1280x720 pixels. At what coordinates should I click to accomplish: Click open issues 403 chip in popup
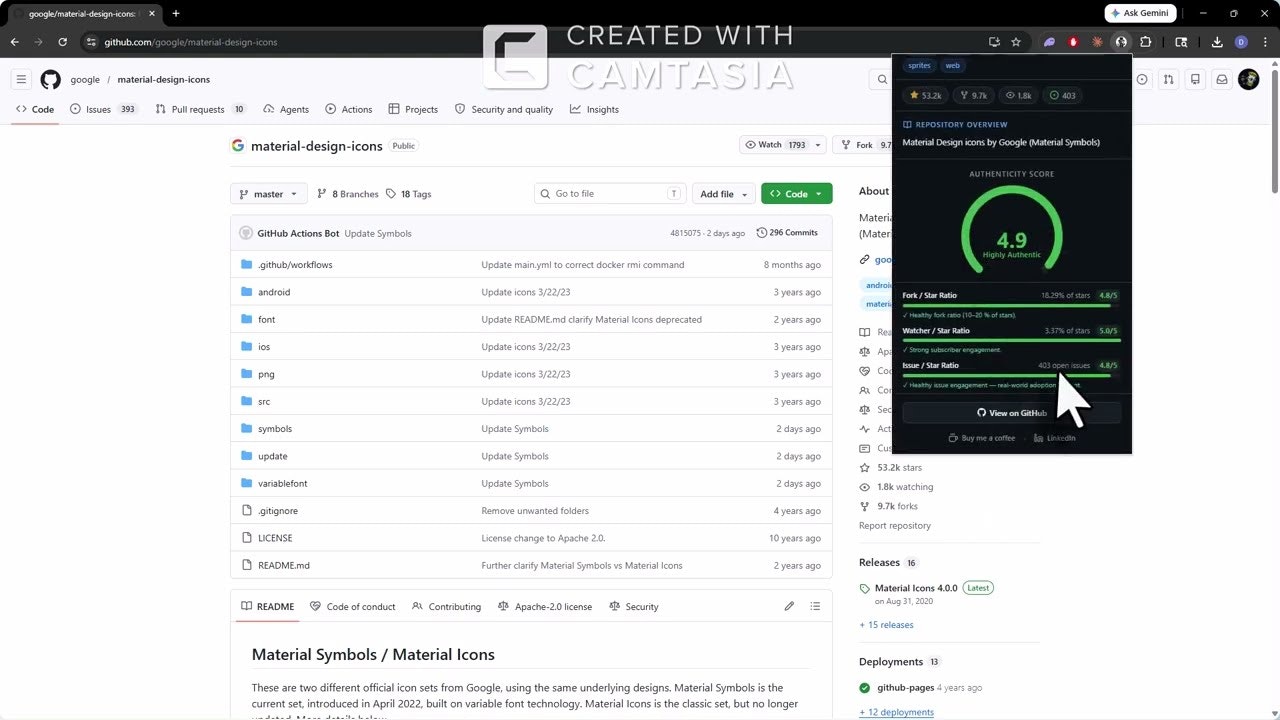[1062, 95]
